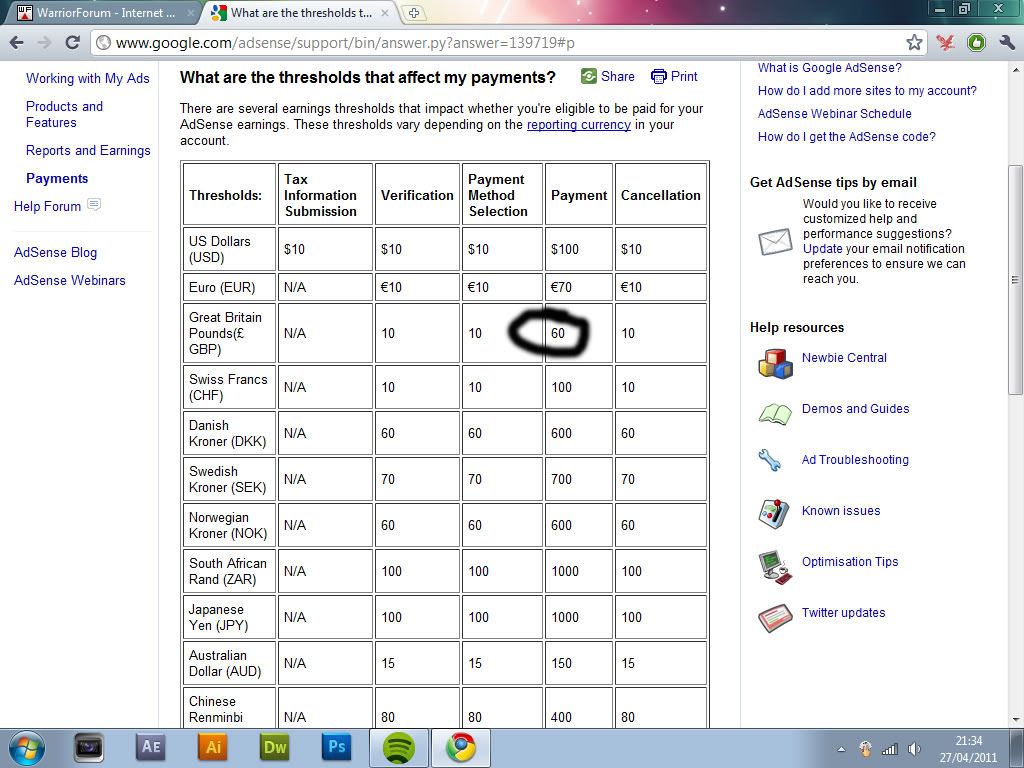Click the Twitter updates icon

tap(775, 618)
